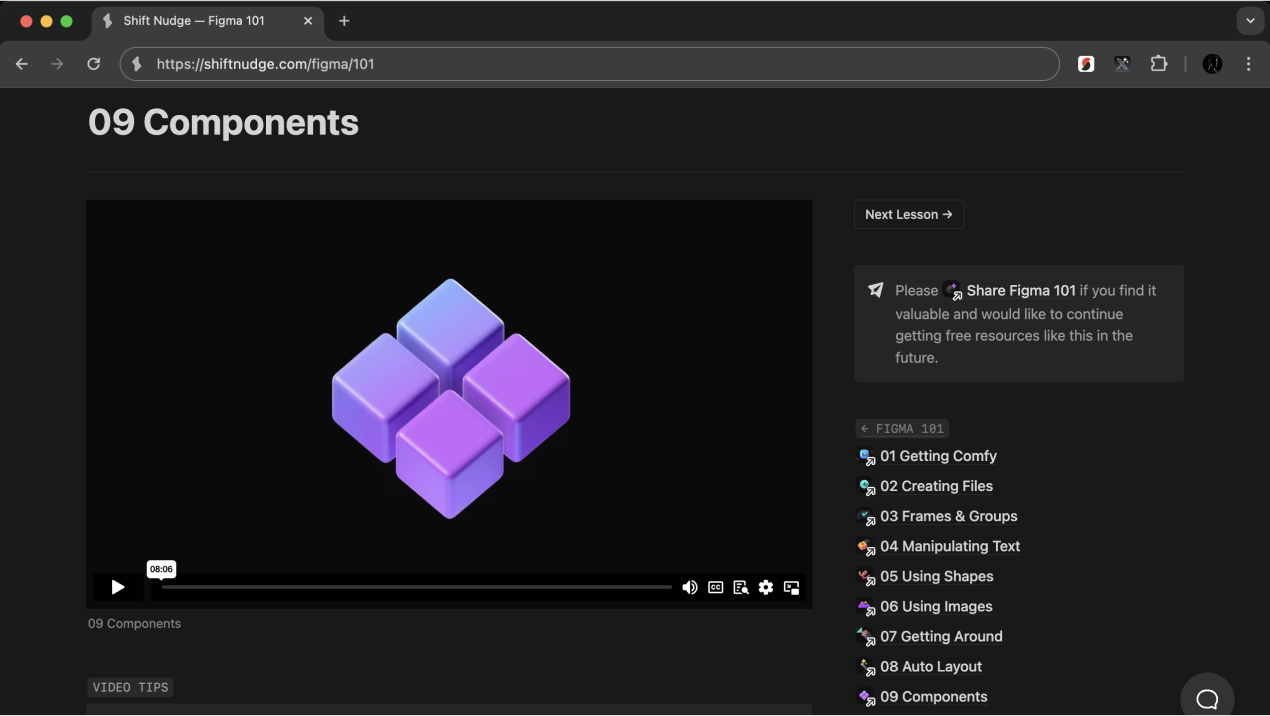
Task: Click the browser forward arrow
Action: coord(57,64)
